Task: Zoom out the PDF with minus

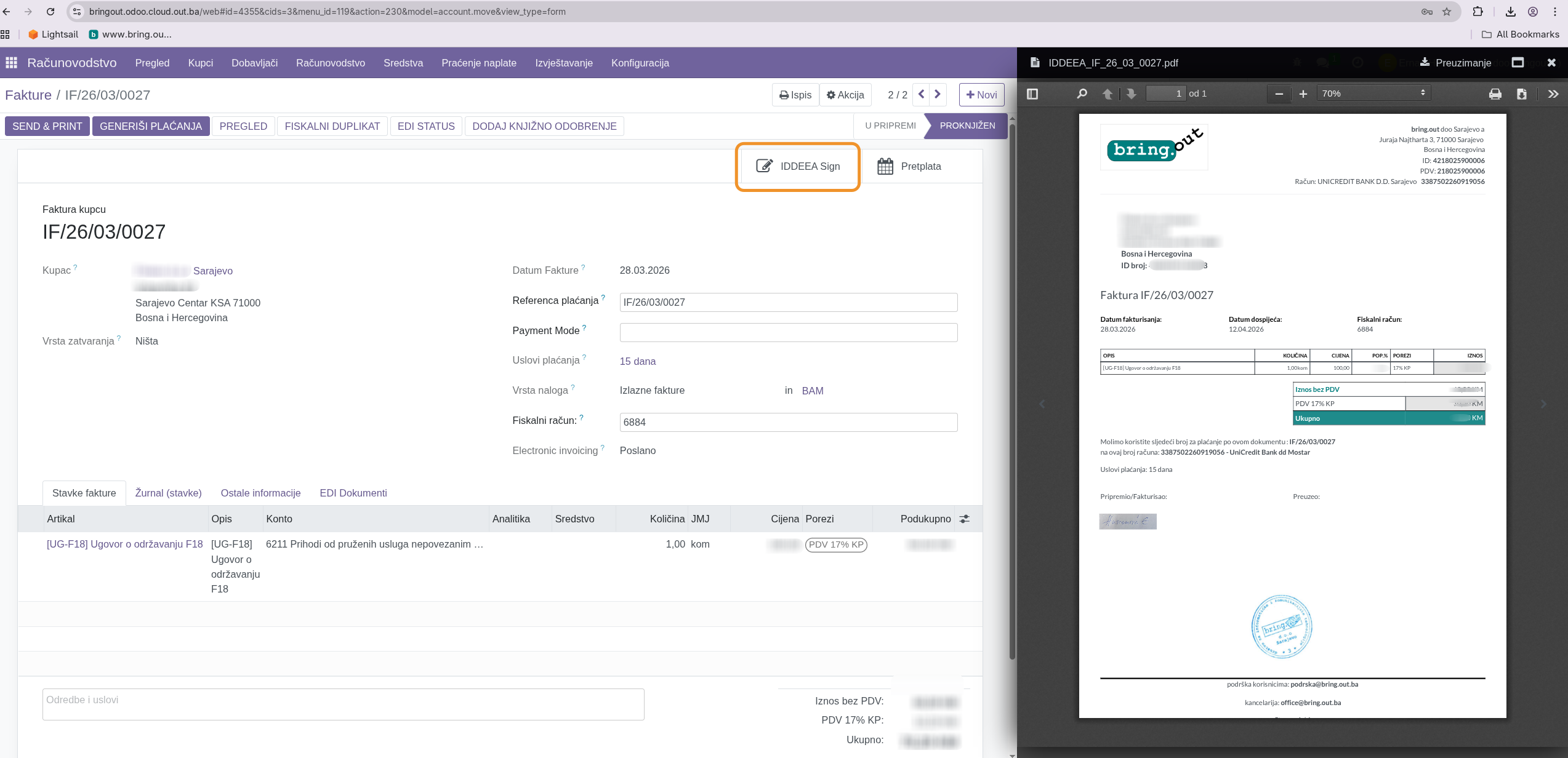Action: 1279,94
